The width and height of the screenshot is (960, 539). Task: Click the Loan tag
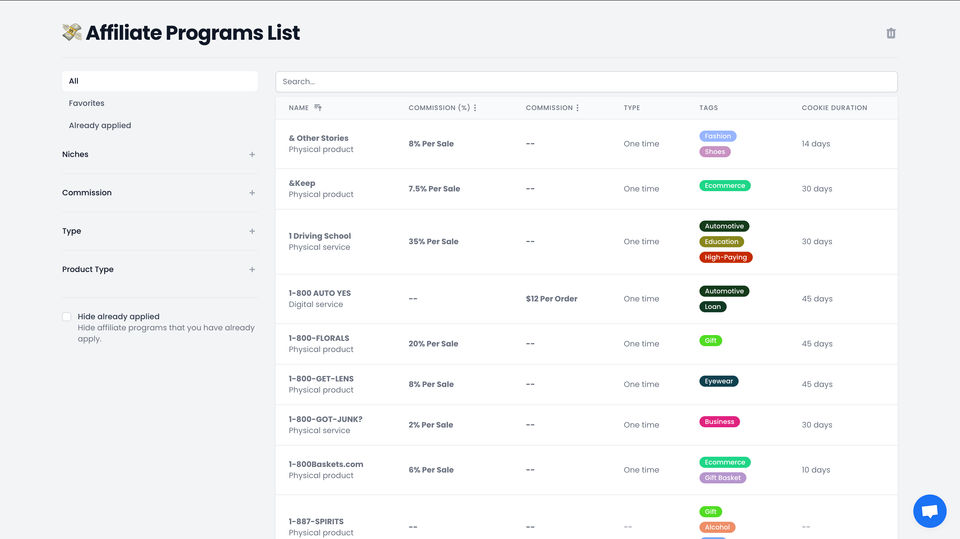click(713, 307)
